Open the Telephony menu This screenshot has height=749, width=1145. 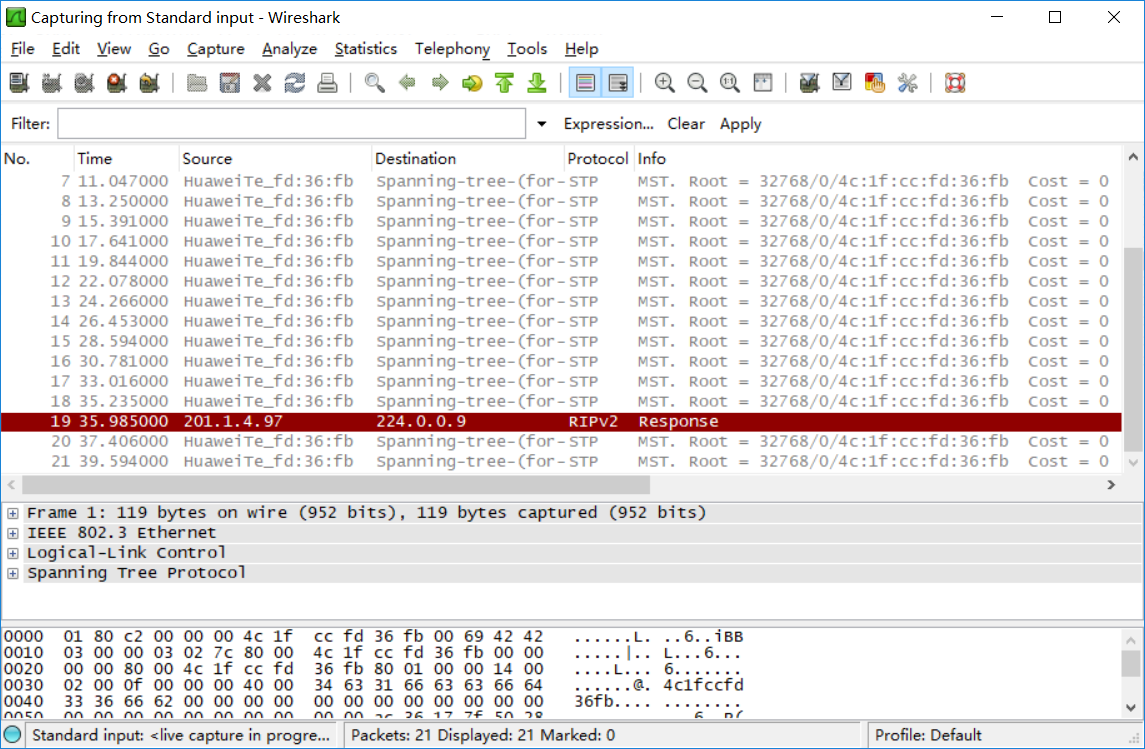click(452, 49)
